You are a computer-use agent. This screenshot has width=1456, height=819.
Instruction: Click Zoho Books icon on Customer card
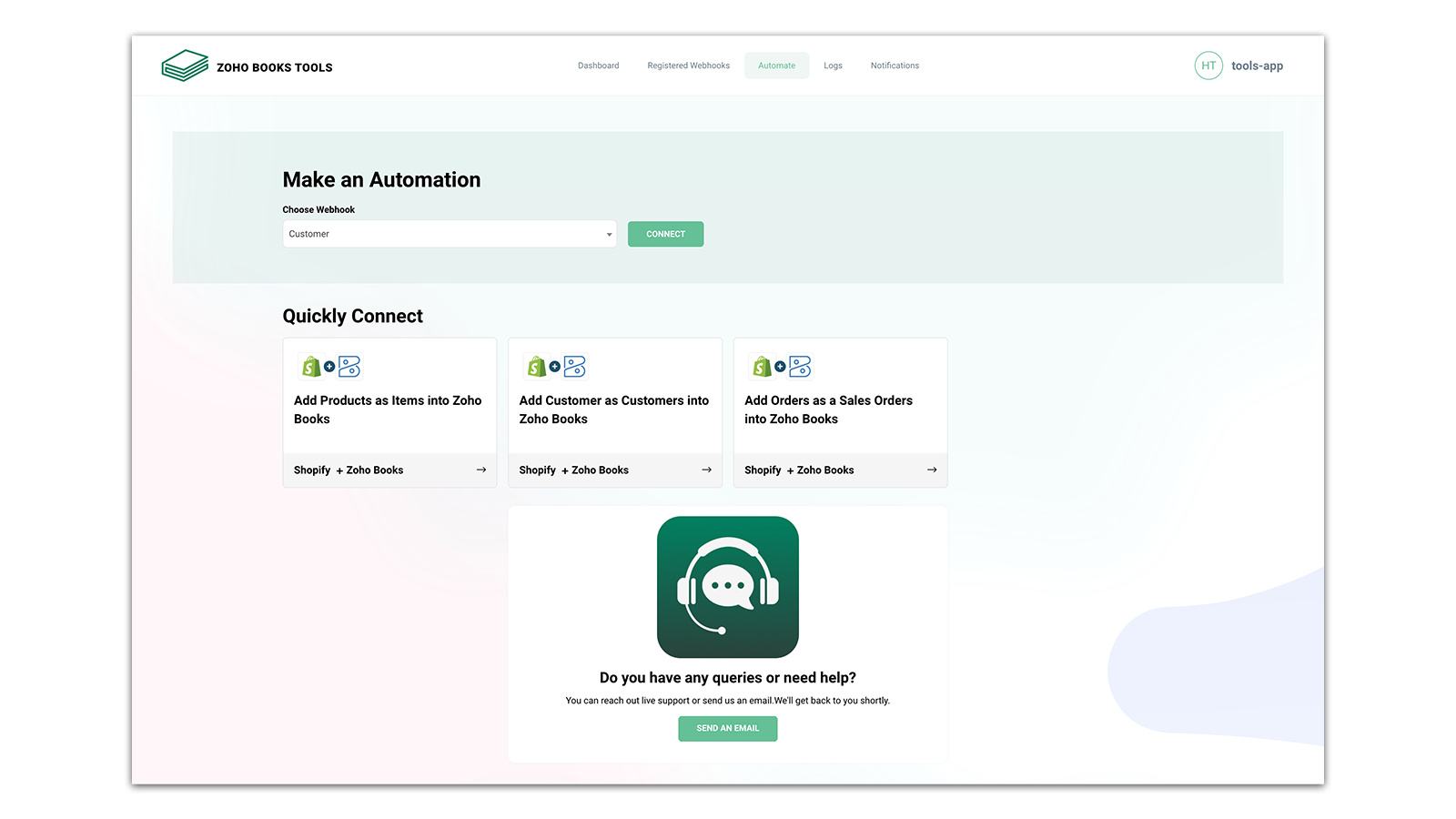tap(575, 367)
